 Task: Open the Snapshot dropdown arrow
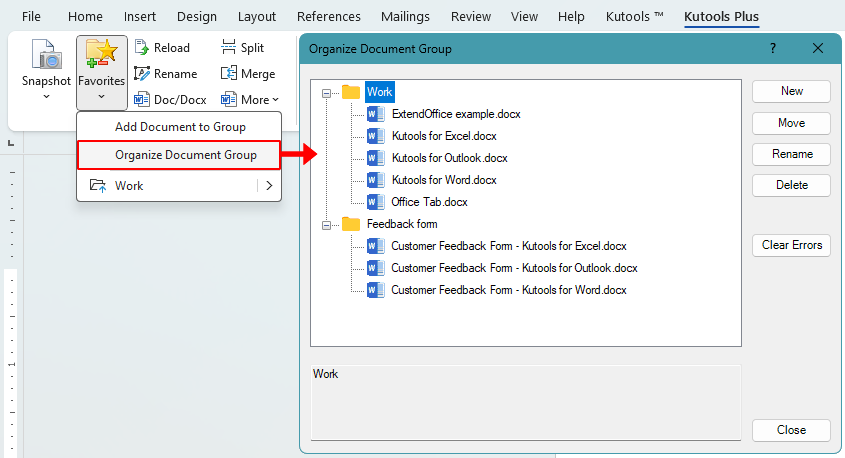pos(46,97)
